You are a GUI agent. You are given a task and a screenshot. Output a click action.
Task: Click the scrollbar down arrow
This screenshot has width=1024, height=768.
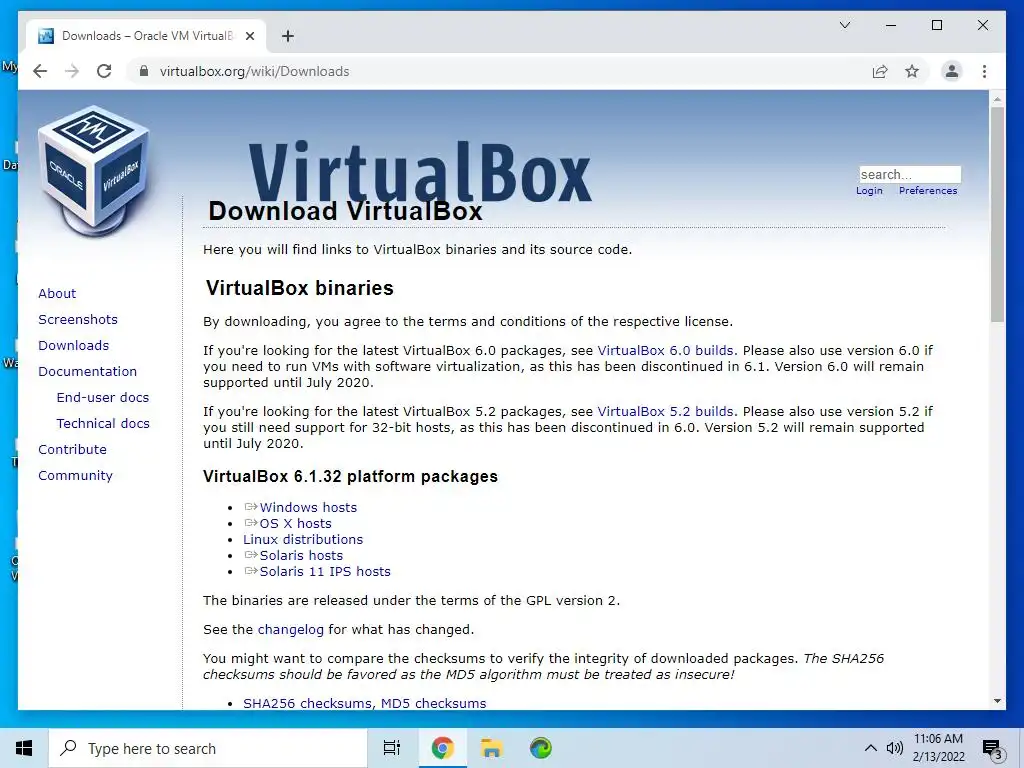pos(997,701)
